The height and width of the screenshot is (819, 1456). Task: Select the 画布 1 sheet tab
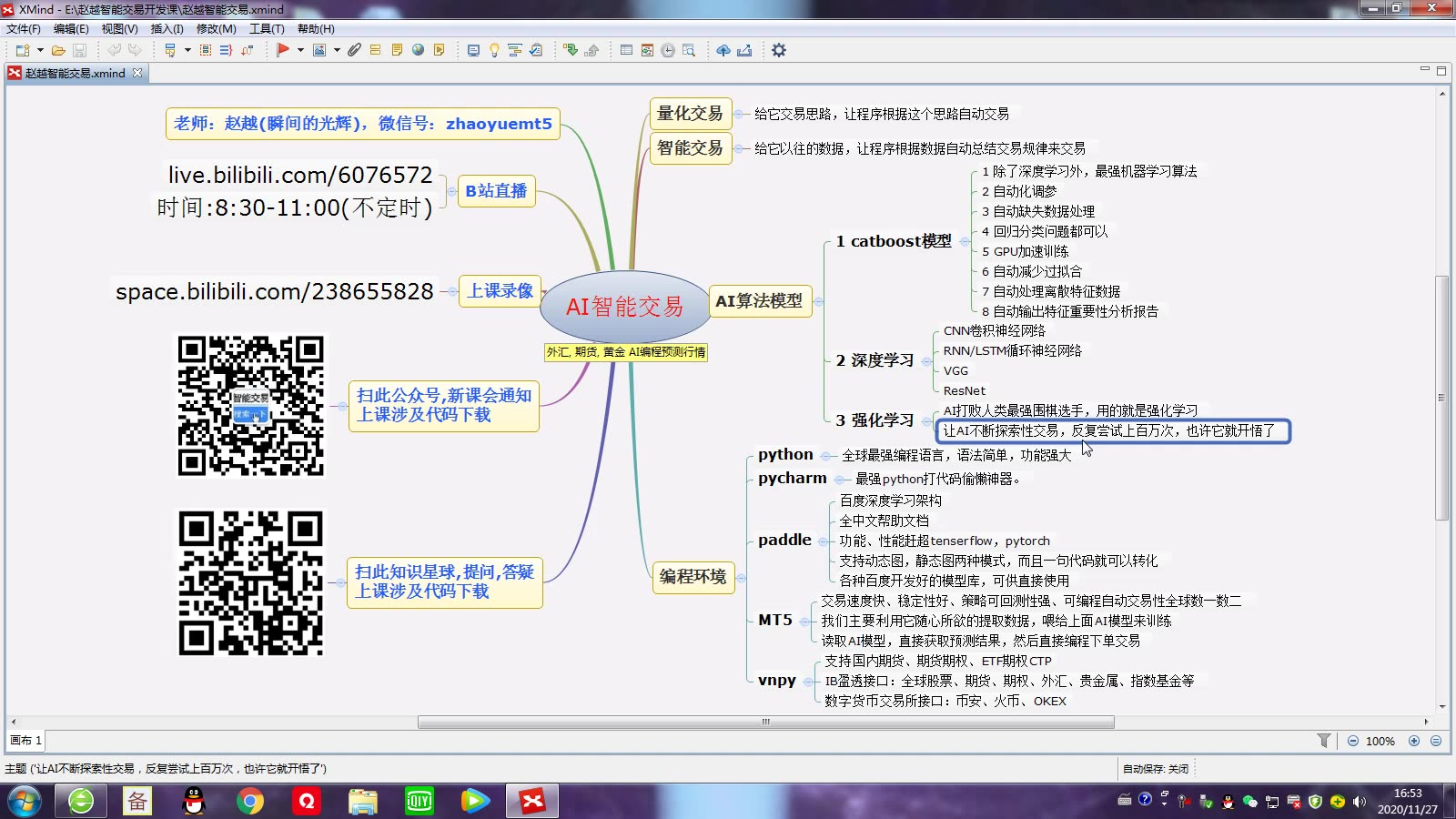point(25,741)
